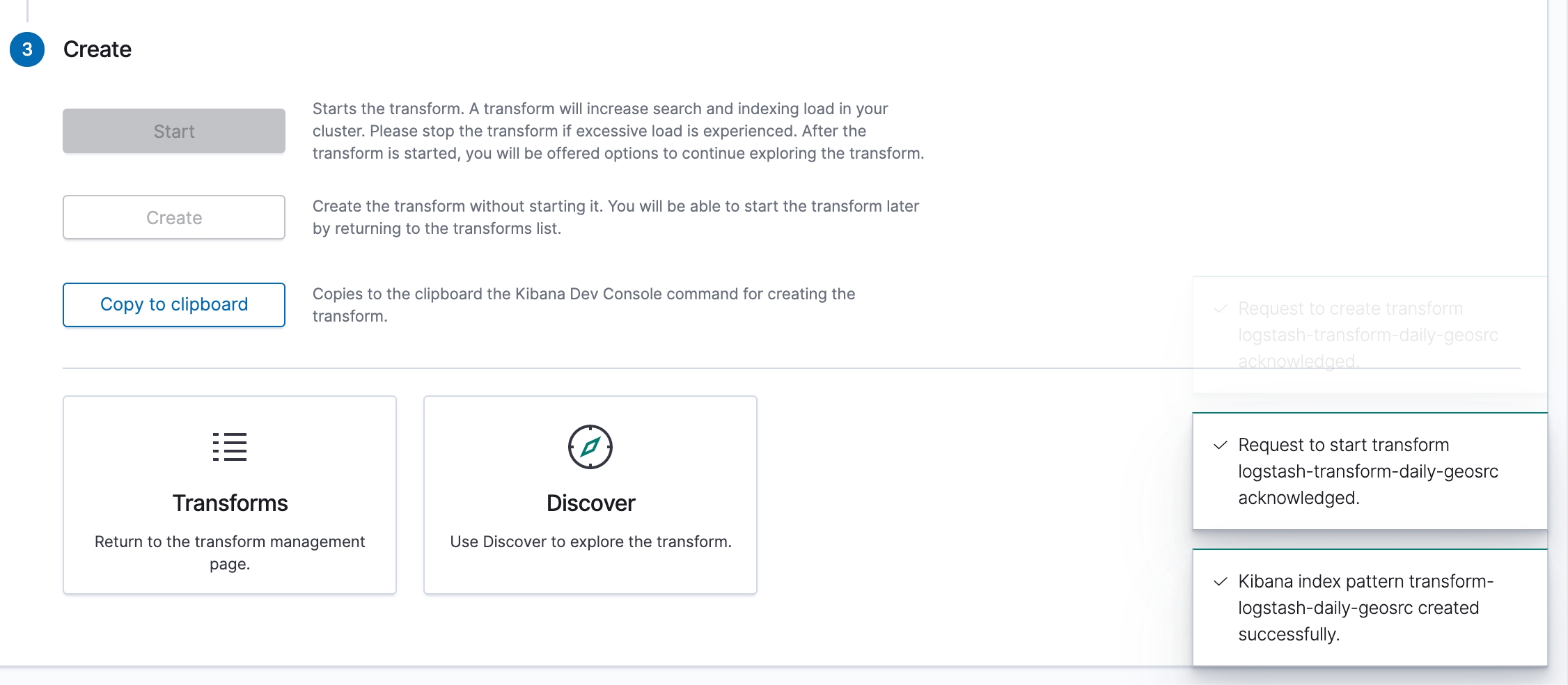
Task: Click the fading 'Request to create transform' toast
Action: (1370, 335)
